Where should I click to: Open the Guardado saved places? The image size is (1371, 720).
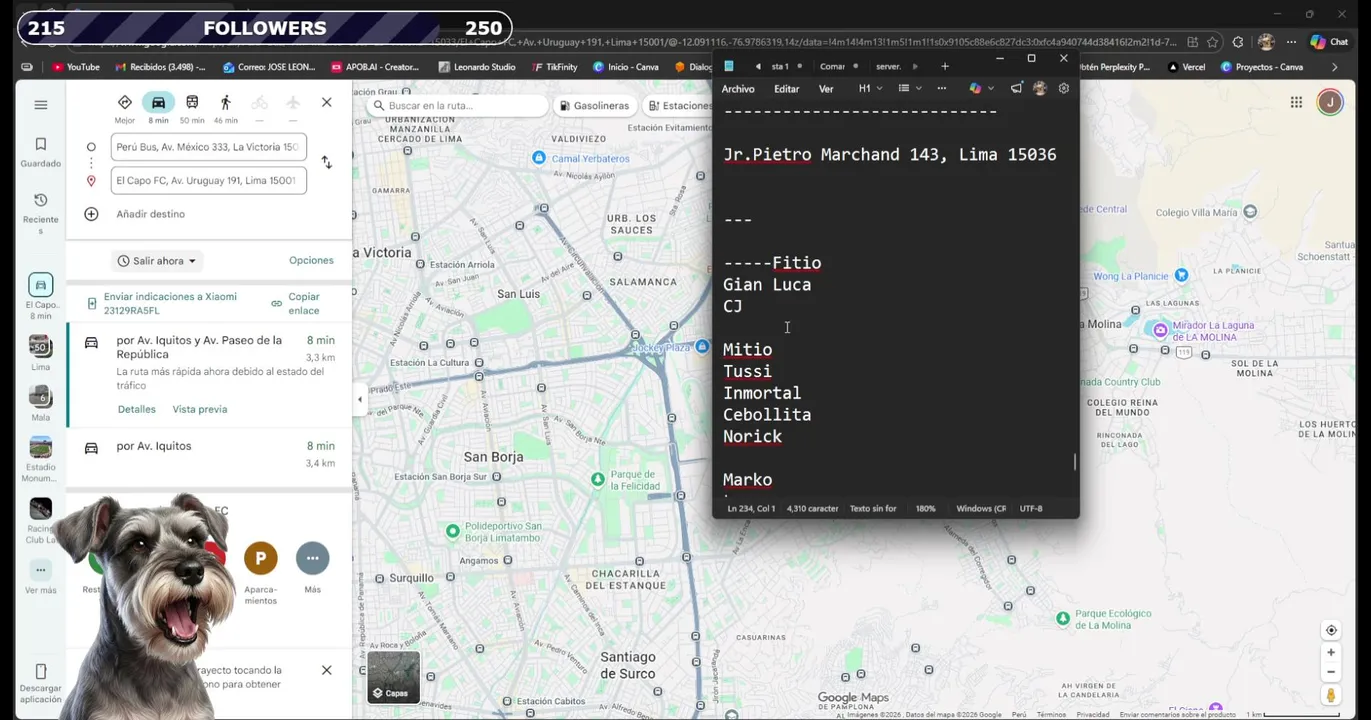pos(41,151)
